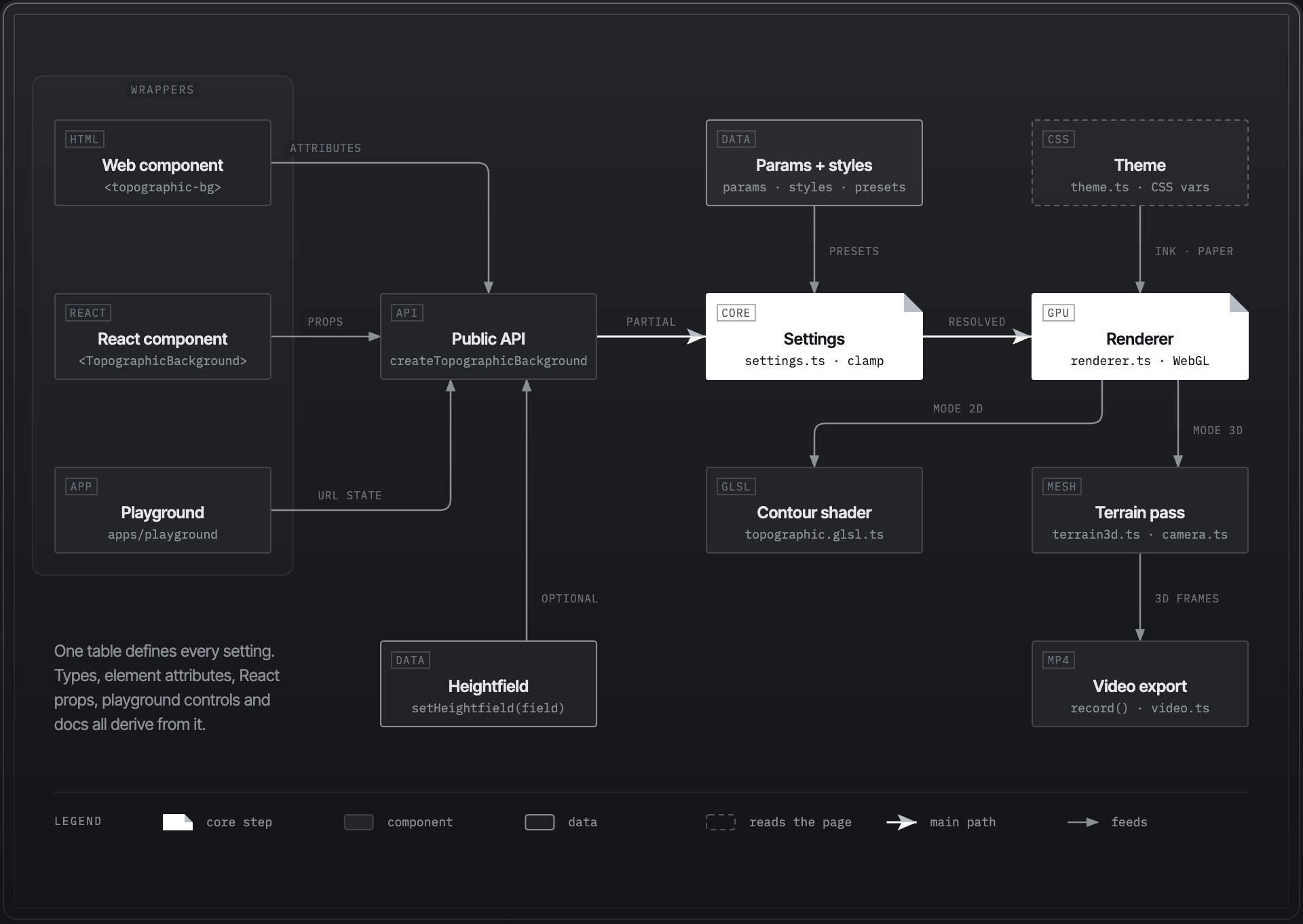Click the data legend swatch
Viewport: 1303px width, 924px height.
[540, 822]
